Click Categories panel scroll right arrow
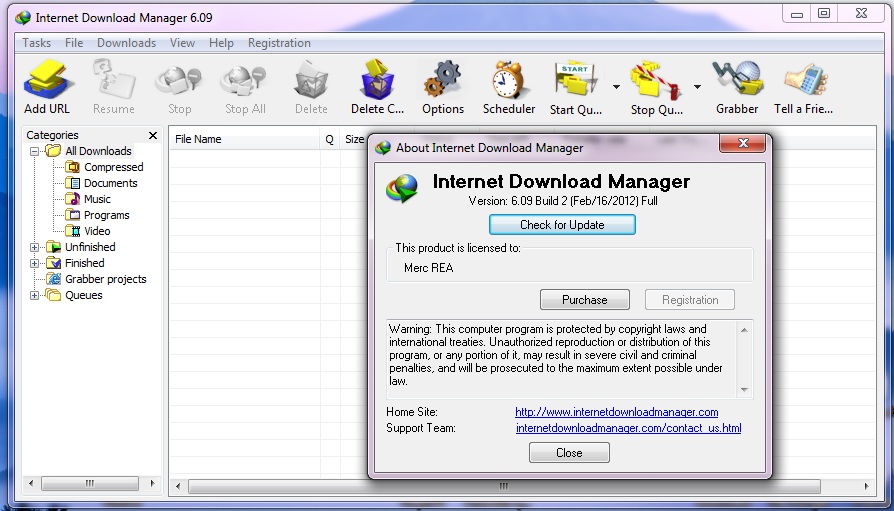 (152, 484)
